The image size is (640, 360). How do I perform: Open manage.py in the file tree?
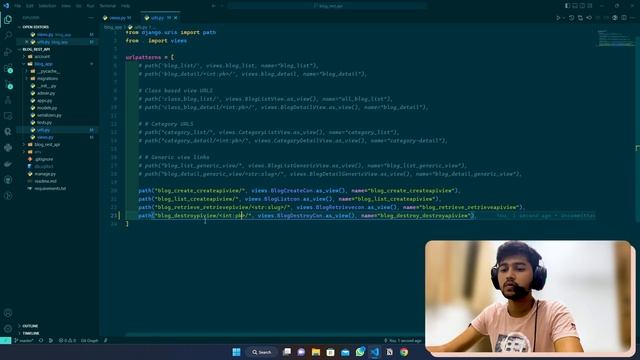click(57, 174)
